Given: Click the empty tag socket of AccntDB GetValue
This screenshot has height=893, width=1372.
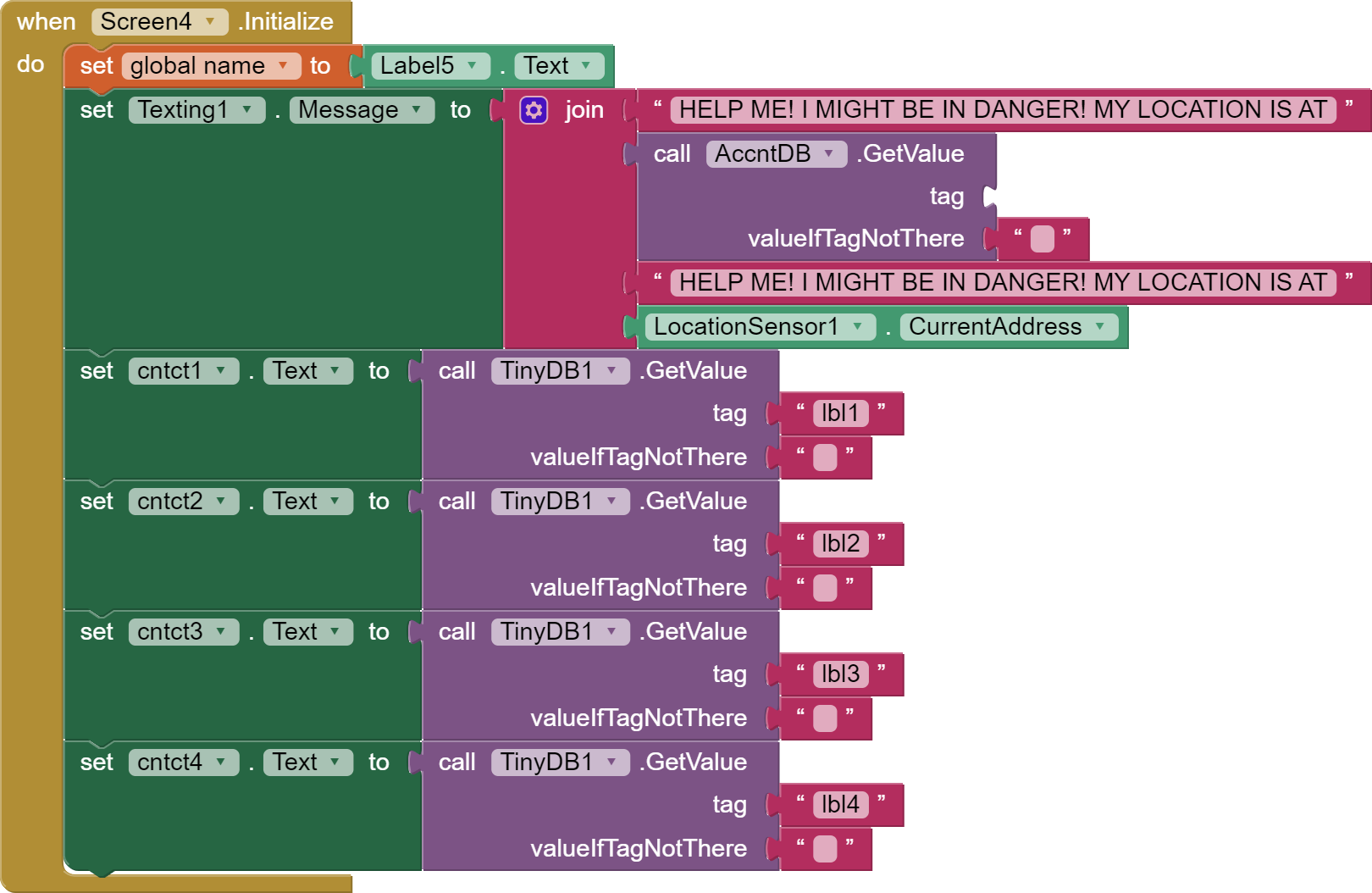Looking at the screenshot, I should pyautogui.click(x=989, y=197).
